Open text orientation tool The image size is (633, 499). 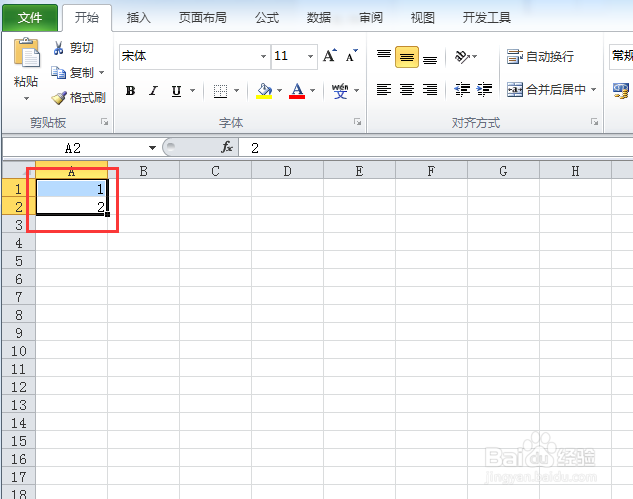(462, 57)
